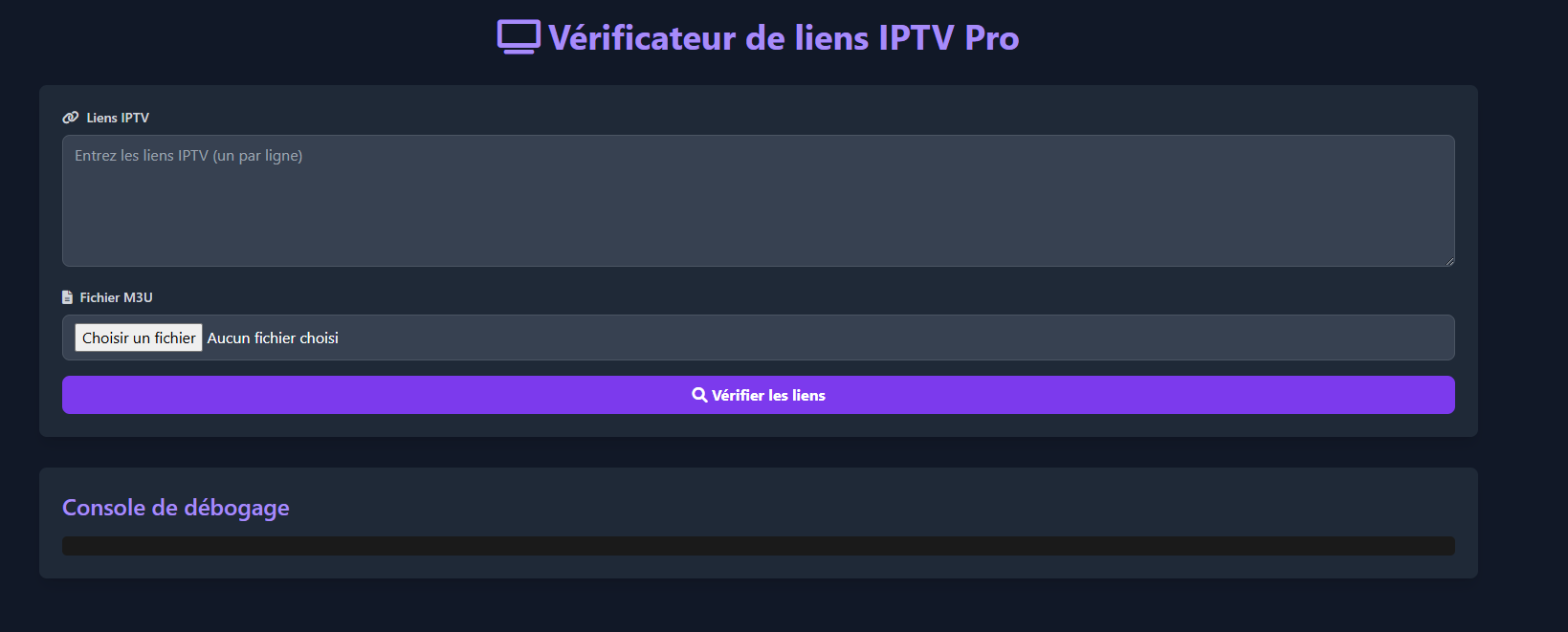Select the "Liens IPTV" field label
The width and height of the screenshot is (1568, 632).
click(x=118, y=118)
